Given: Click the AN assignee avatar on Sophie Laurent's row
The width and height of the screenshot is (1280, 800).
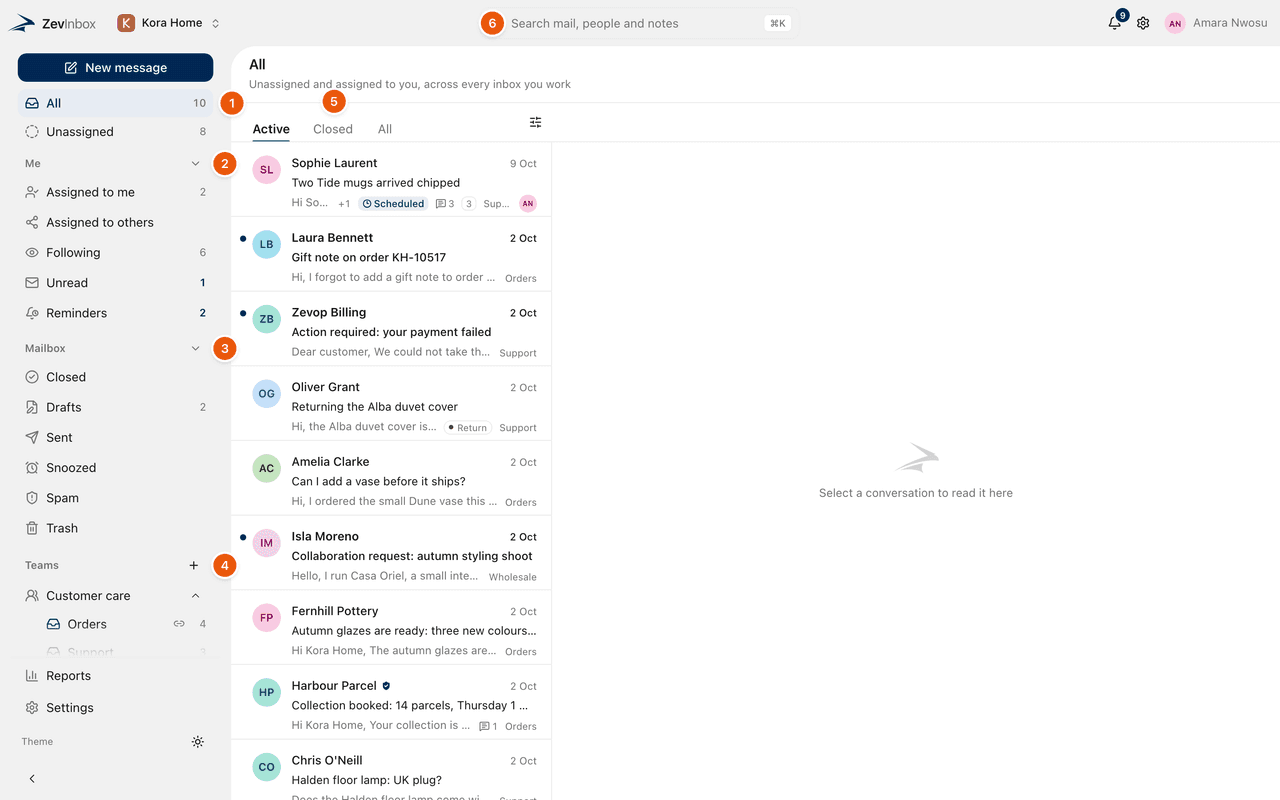Looking at the screenshot, I should click(x=528, y=204).
